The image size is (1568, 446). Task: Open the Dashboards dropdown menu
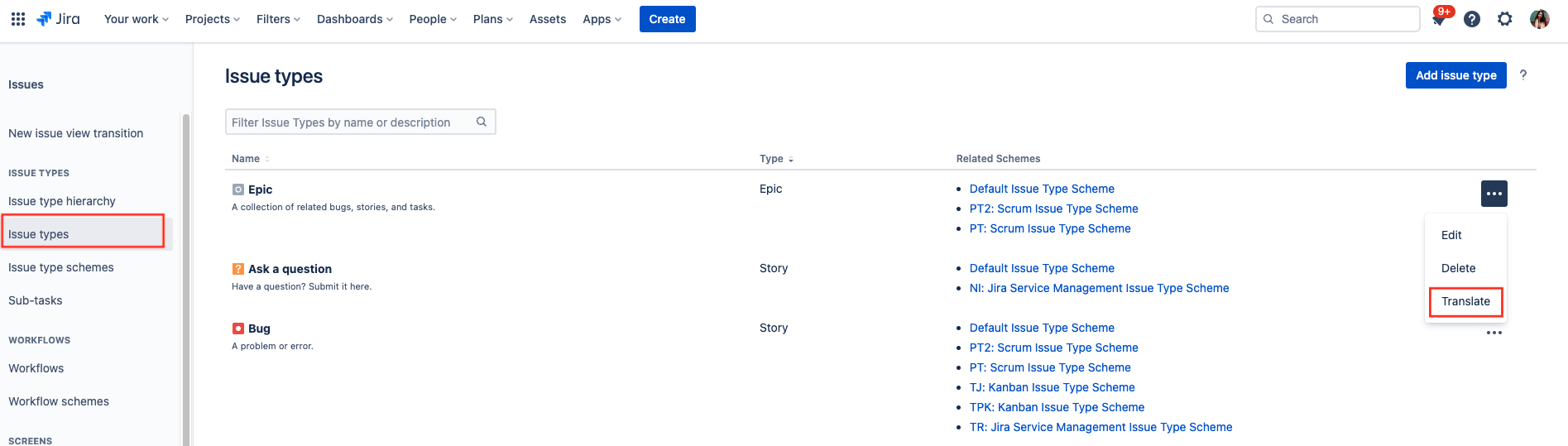click(x=354, y=19)
